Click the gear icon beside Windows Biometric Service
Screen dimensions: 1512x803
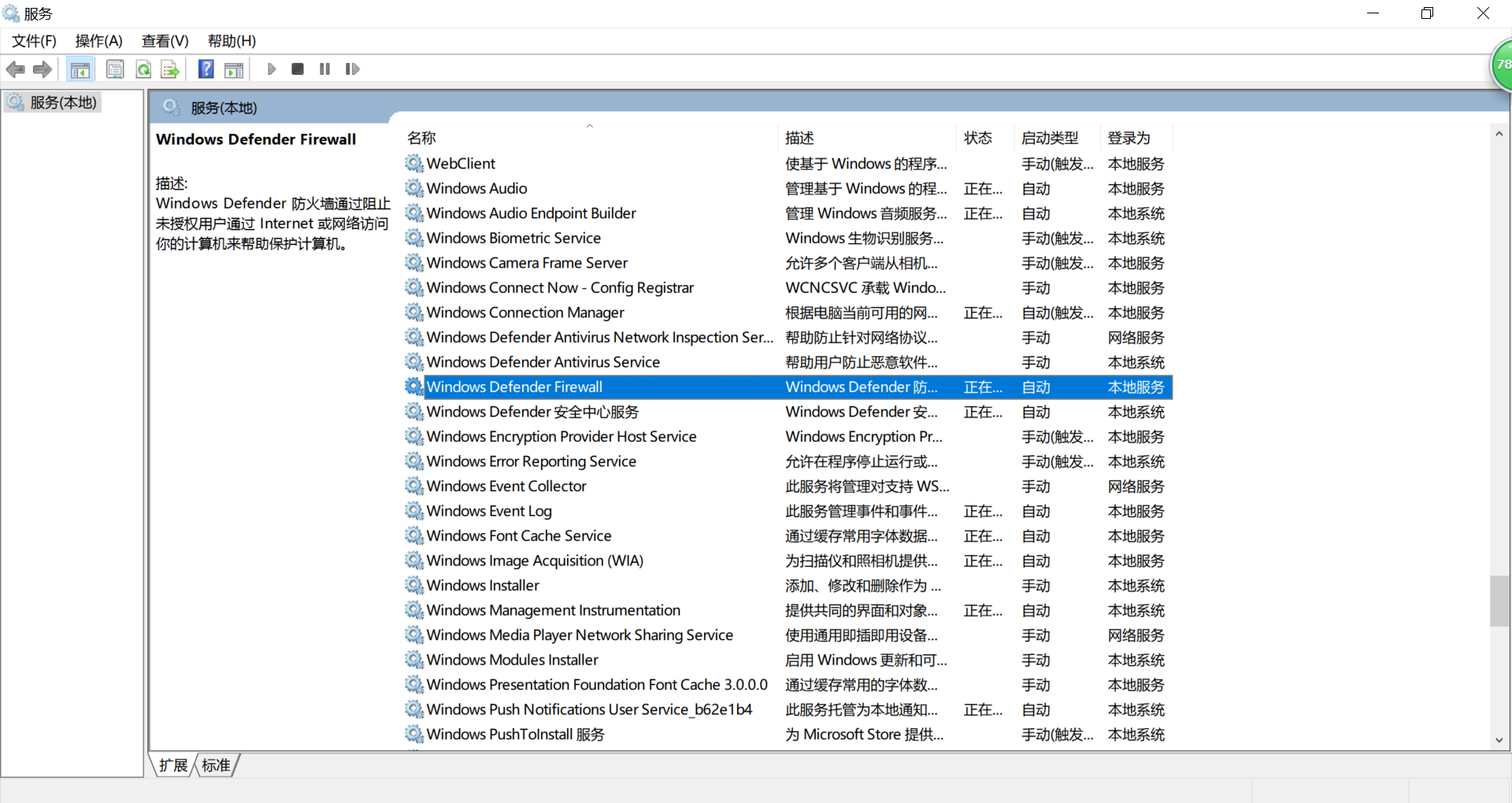tap(414, 238)
